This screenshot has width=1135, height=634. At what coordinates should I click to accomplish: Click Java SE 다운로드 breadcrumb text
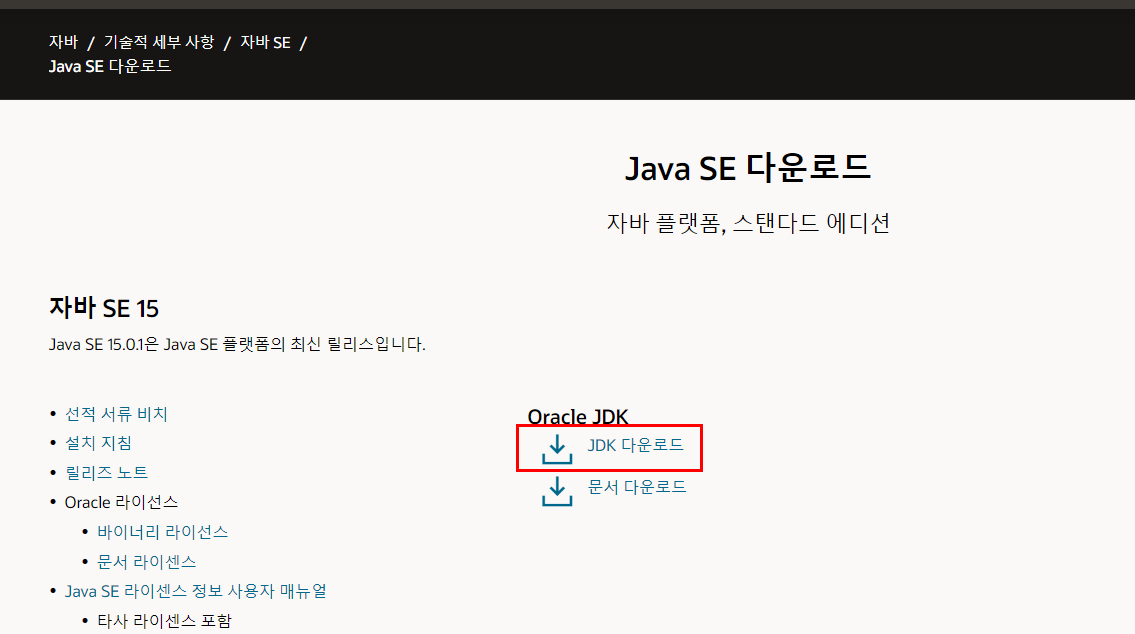tap(110, 66)
